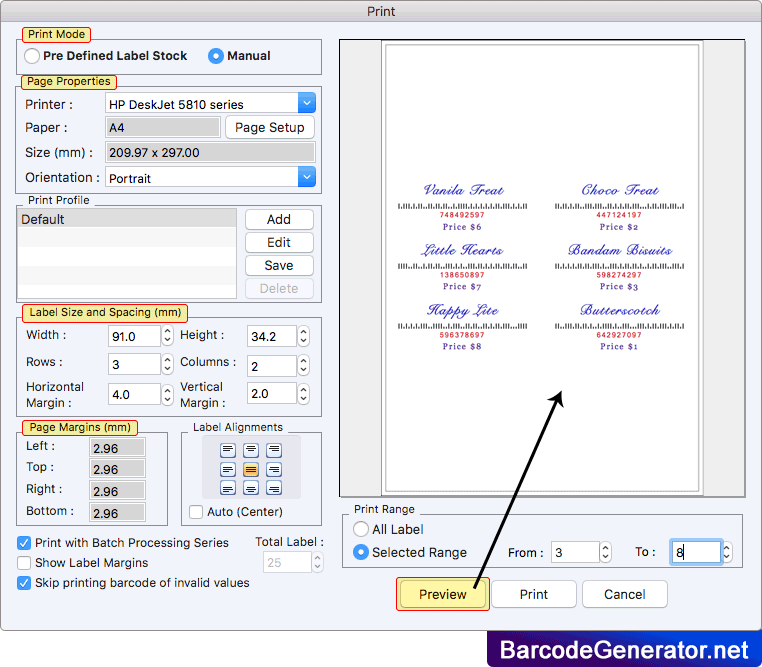Select the Selected Range option
The width and height of the screenshot is (762, 667).
tap(361, 552)
